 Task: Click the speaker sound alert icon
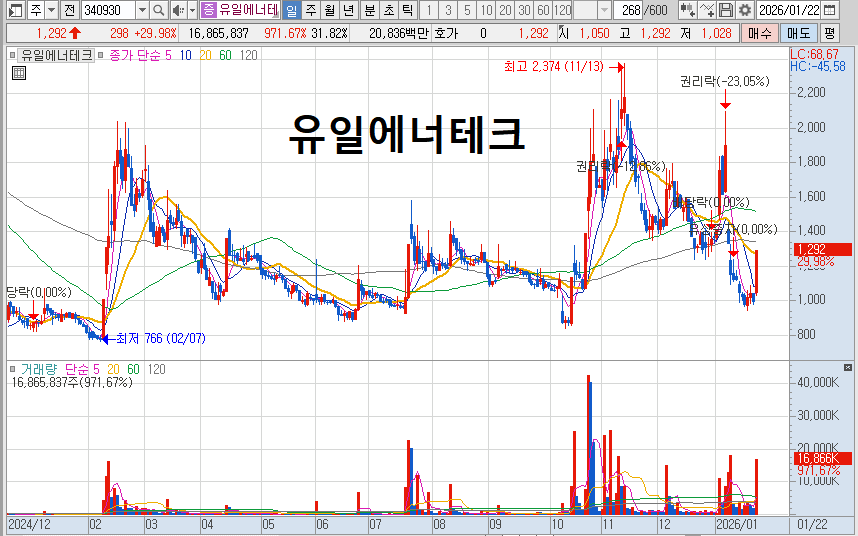point(178,10)
